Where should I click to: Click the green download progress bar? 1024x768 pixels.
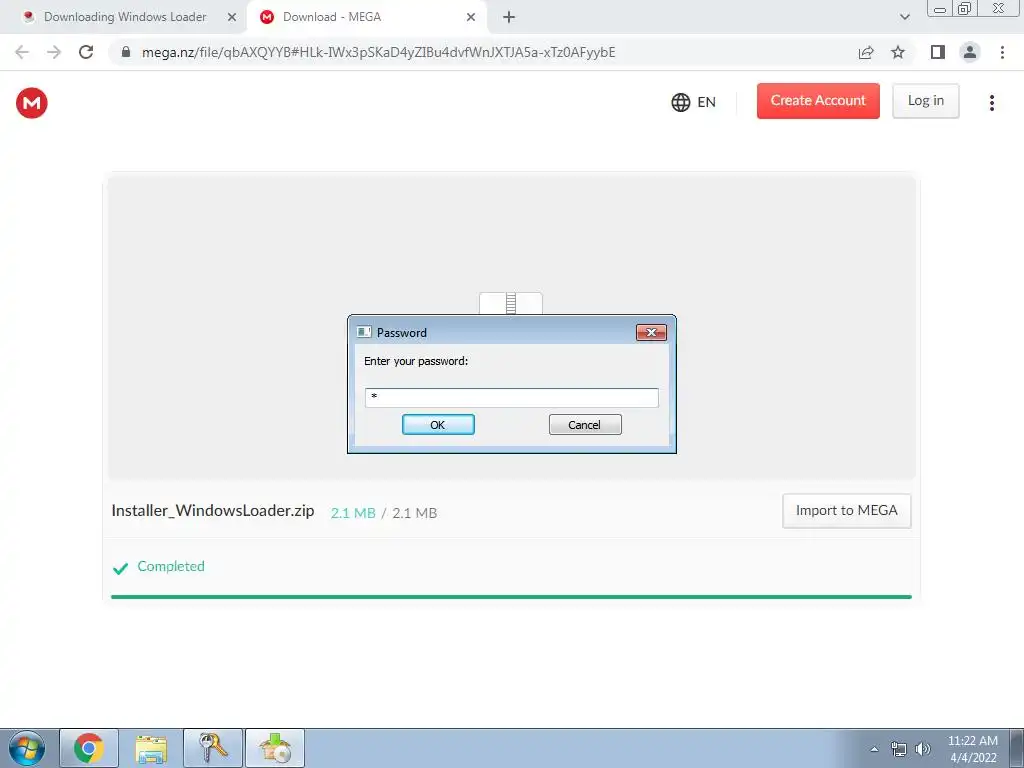tap(511, 596)
